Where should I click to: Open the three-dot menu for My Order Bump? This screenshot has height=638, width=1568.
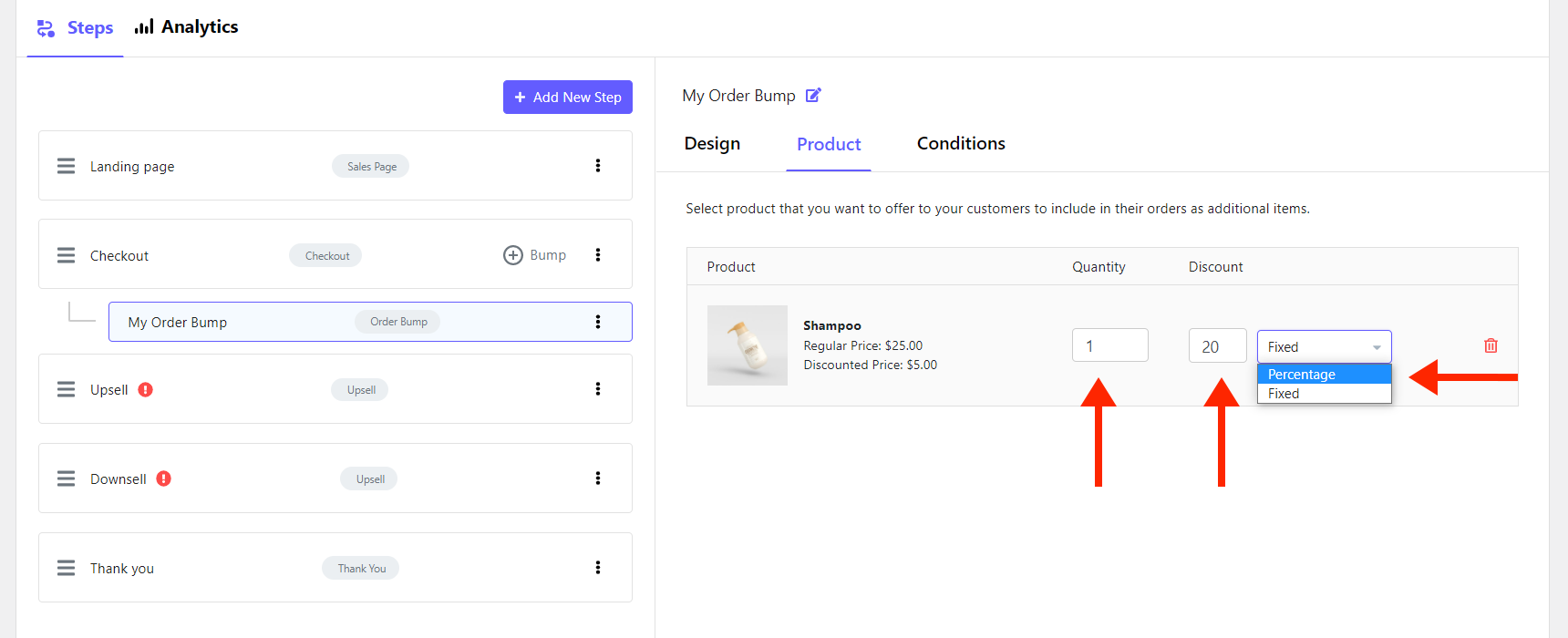tap(598, 322)
